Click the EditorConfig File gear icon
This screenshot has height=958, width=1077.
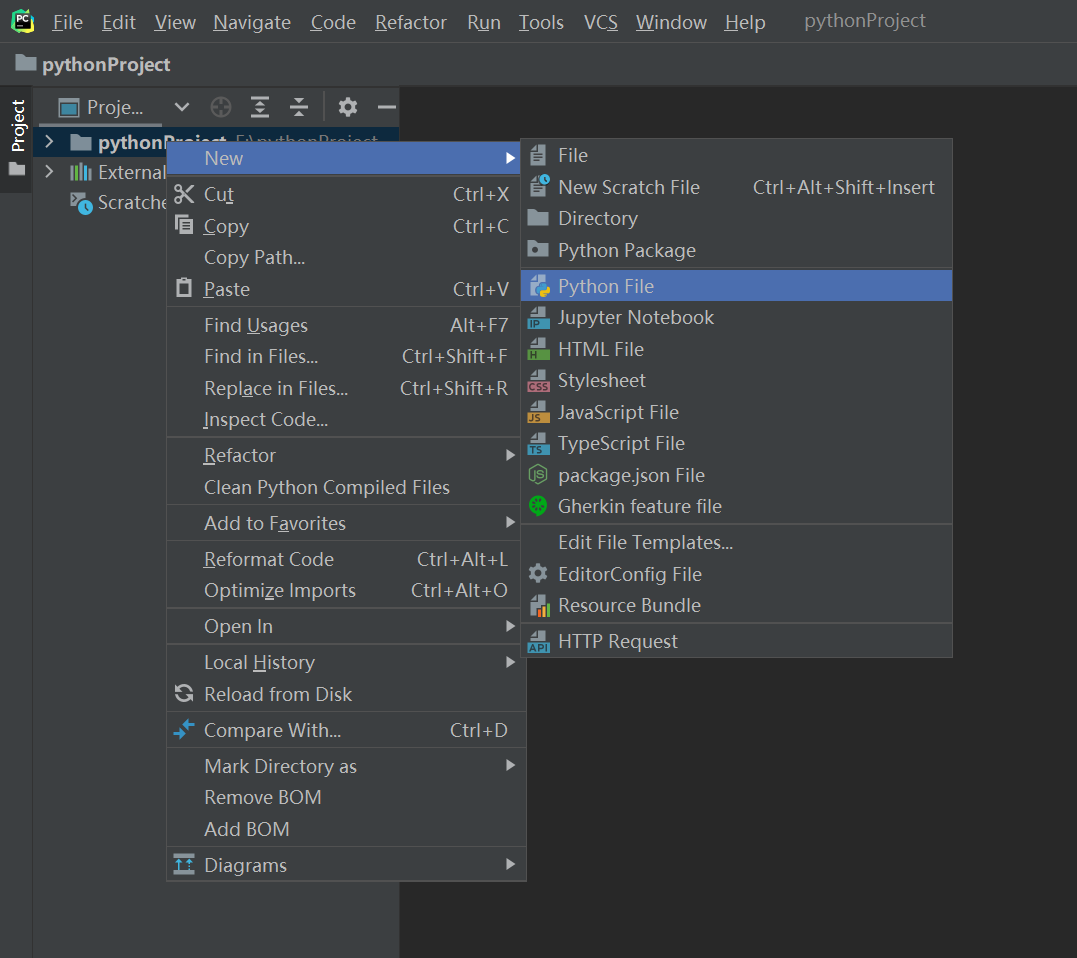click(538, 573)
